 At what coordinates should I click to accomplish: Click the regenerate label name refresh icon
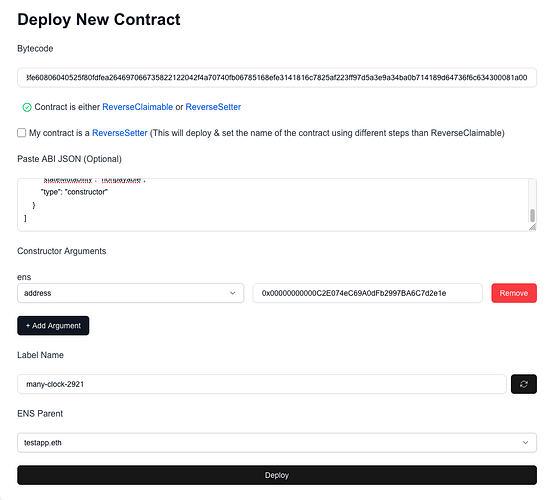click(524, 384)
